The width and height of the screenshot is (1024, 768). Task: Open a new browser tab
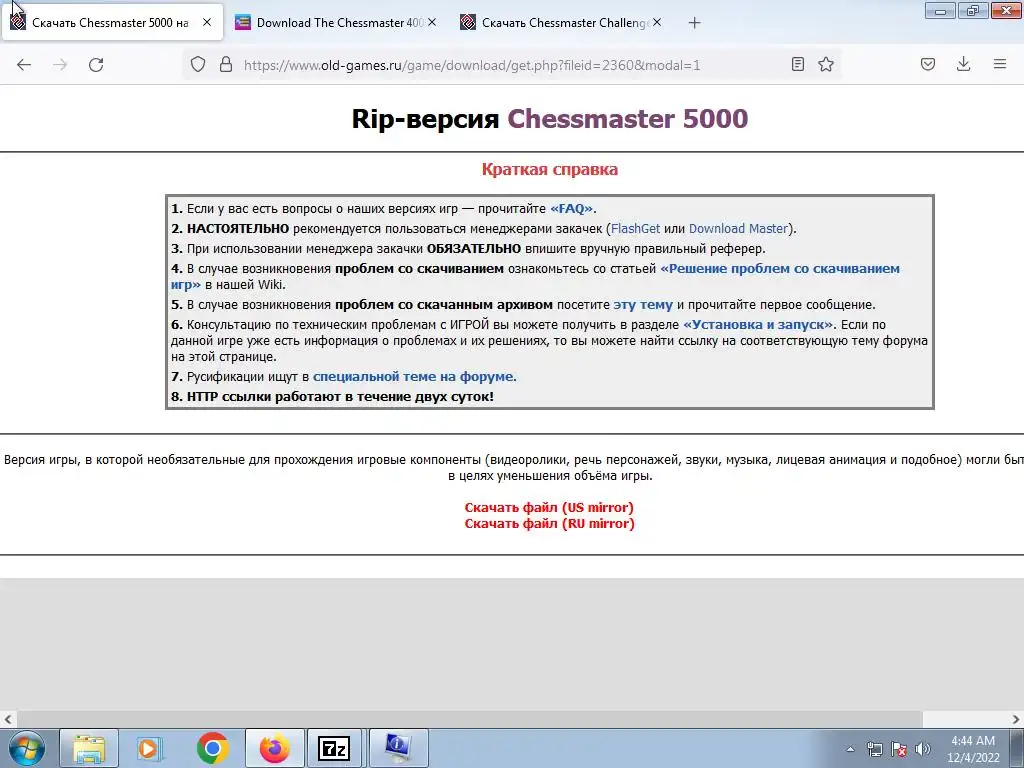[694, 23]
